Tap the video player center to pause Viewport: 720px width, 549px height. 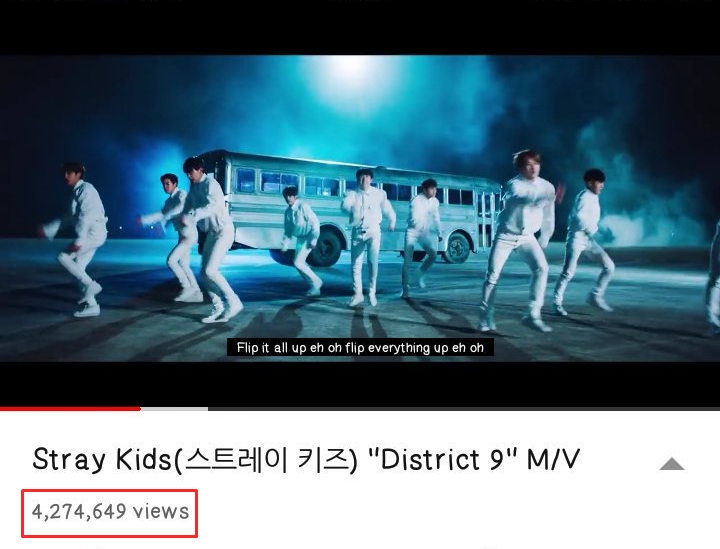tap(360, 208)
